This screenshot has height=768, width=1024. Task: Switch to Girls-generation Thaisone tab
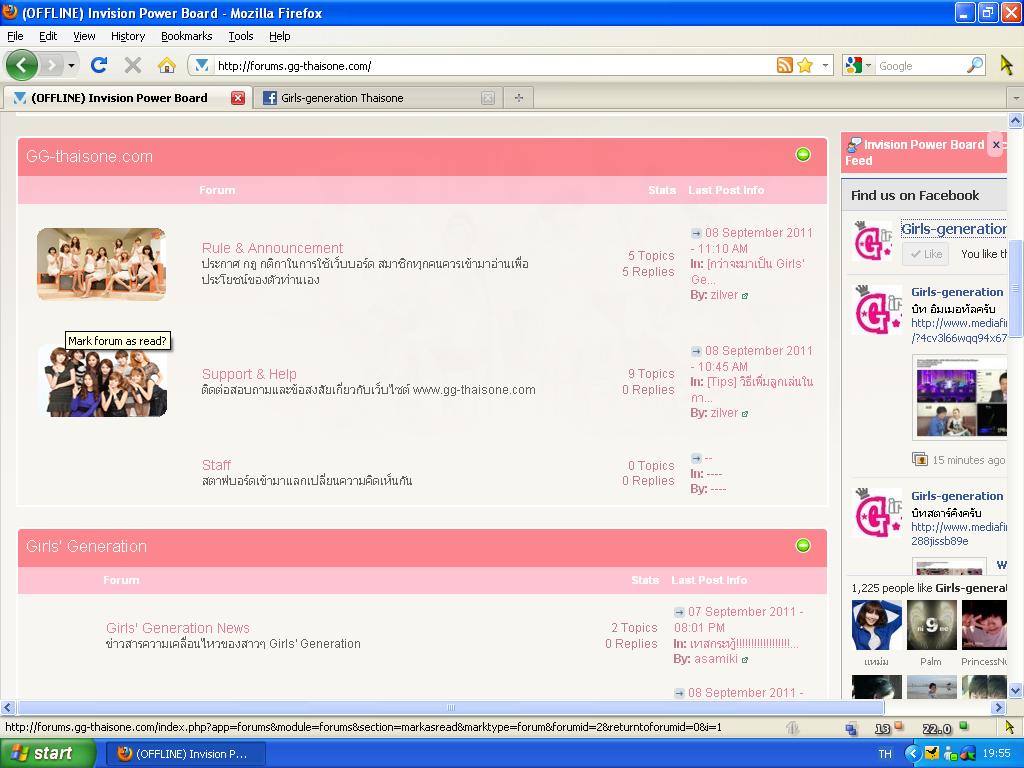coord(379,98)
